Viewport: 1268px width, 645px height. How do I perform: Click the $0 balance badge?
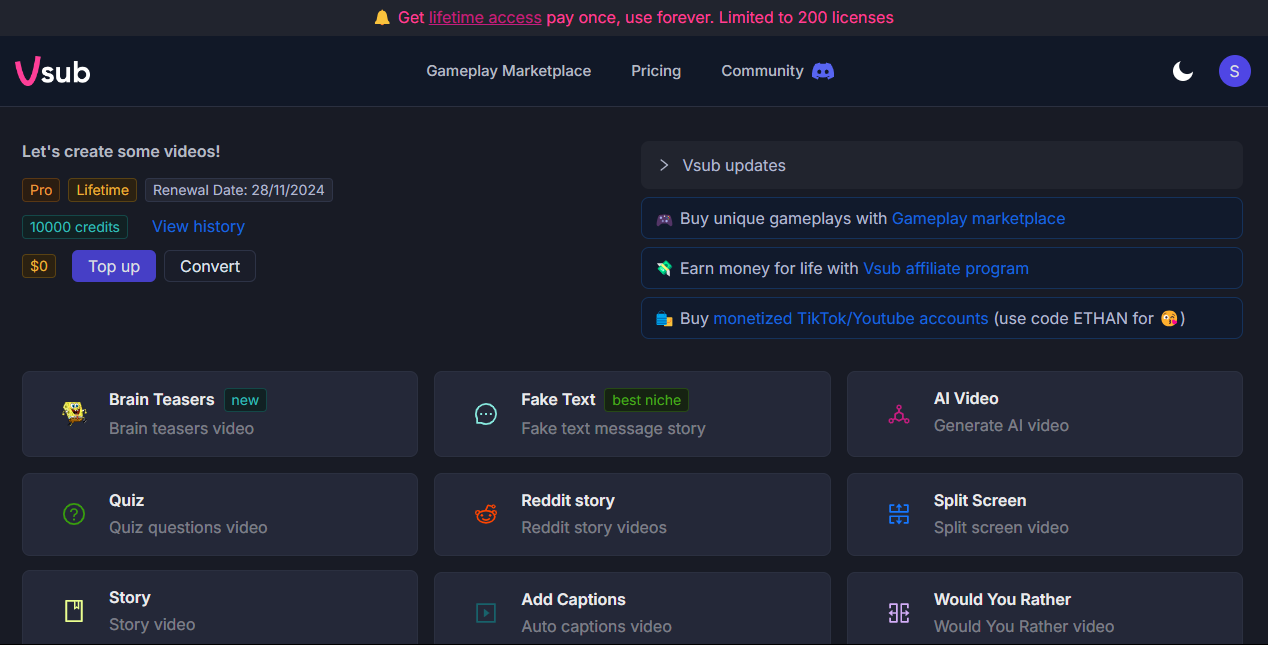(39, 266)
